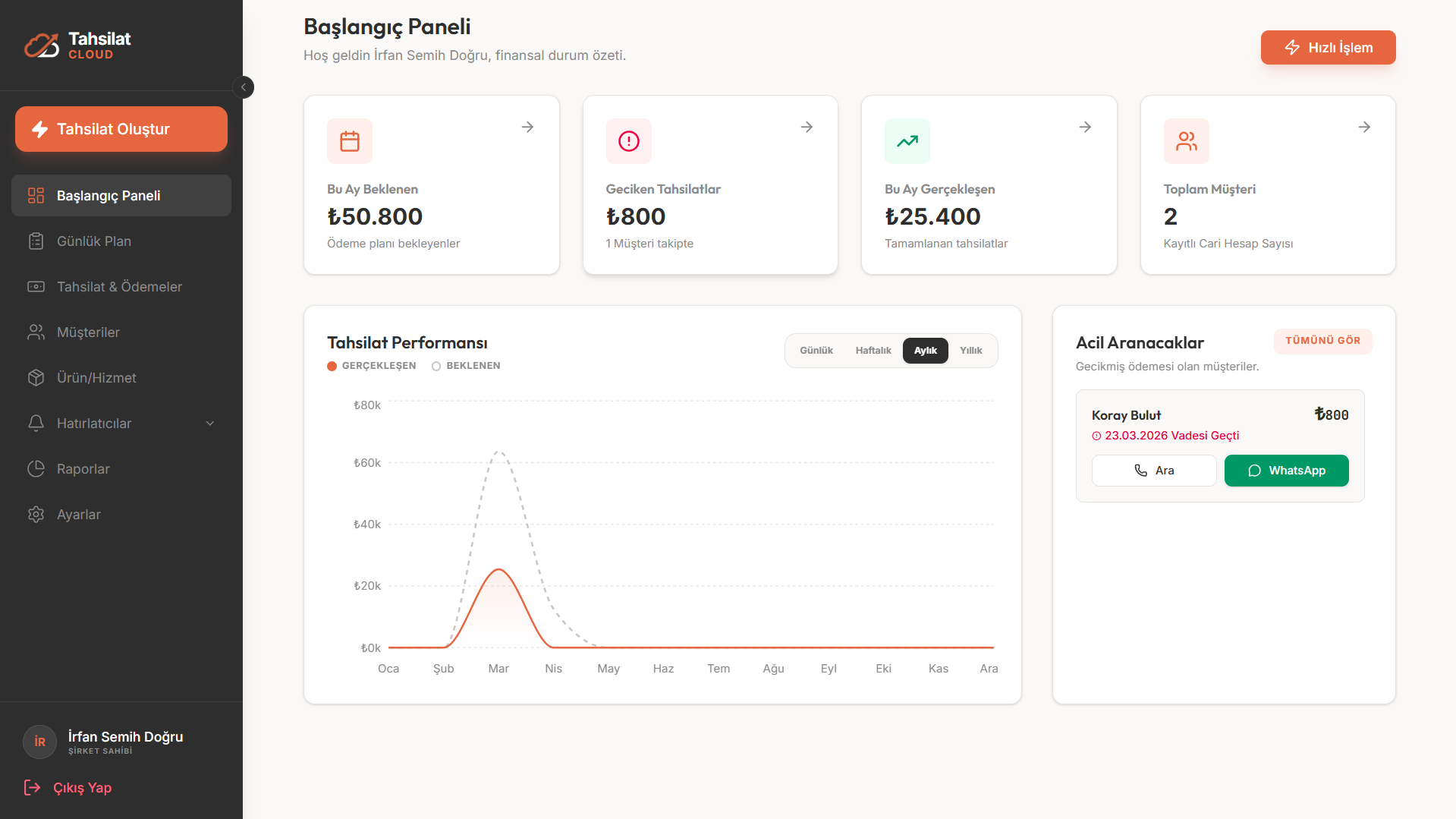Collapse the sidebar with the chevron button
1456x819 pixels.
pos(244,87)
